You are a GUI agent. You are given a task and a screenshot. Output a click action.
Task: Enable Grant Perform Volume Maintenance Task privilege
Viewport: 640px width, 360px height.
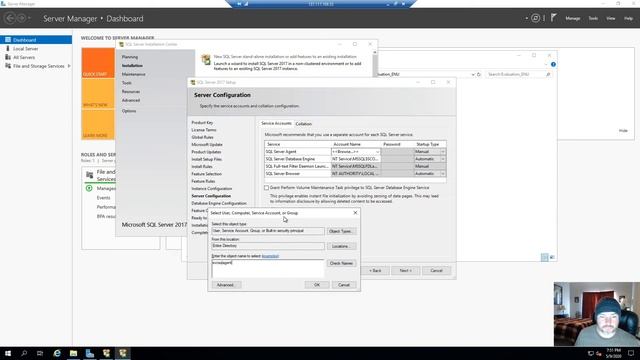pyautogui.click(x=267, y=188)
